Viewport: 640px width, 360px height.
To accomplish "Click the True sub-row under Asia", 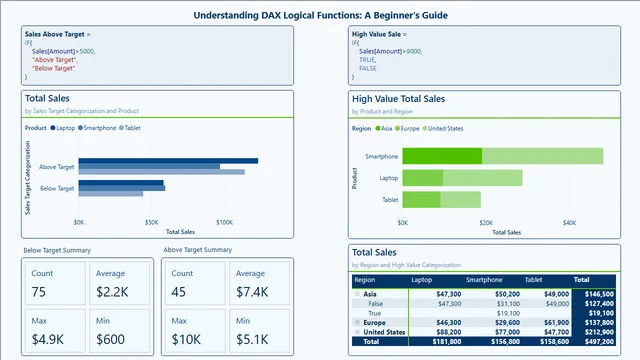I will (x=374, y=313).
